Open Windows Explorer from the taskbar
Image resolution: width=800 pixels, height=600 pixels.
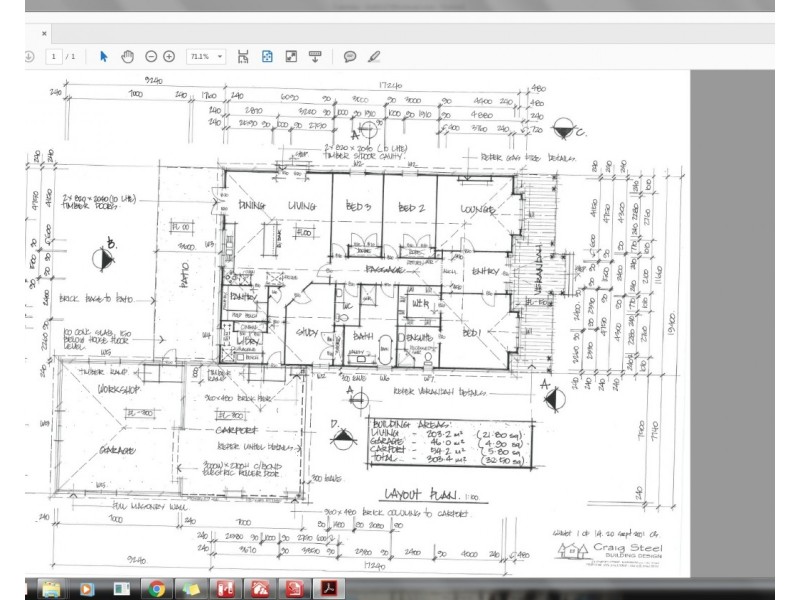tap(51, 588)
